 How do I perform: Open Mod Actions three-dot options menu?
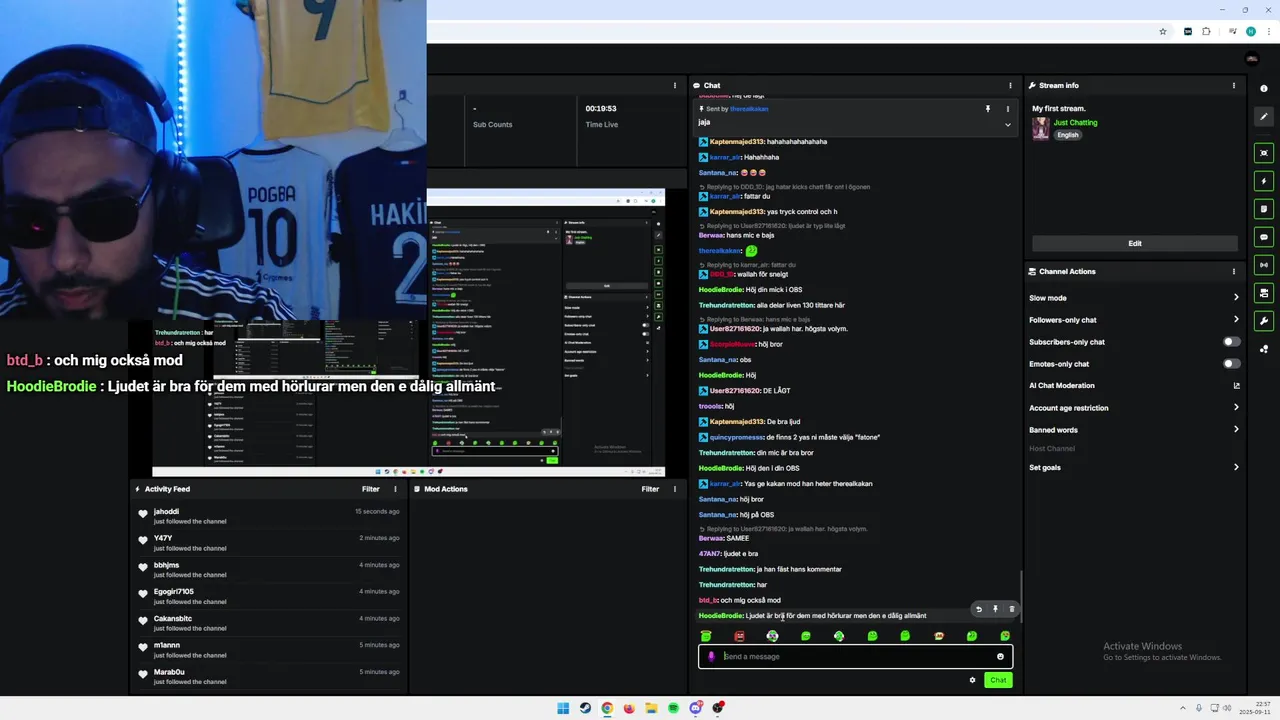675,489
